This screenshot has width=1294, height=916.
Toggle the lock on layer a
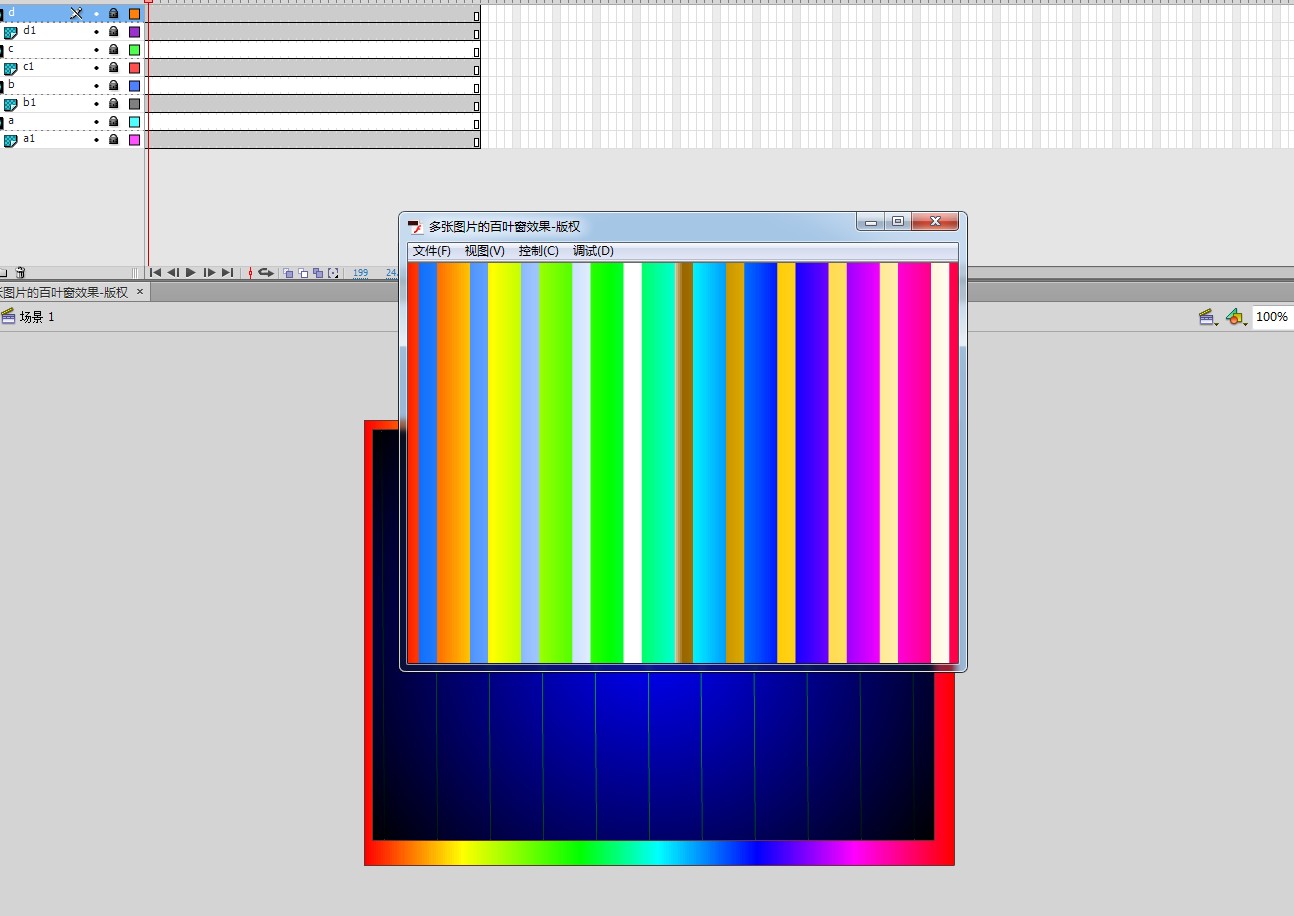tap(113, 122)
